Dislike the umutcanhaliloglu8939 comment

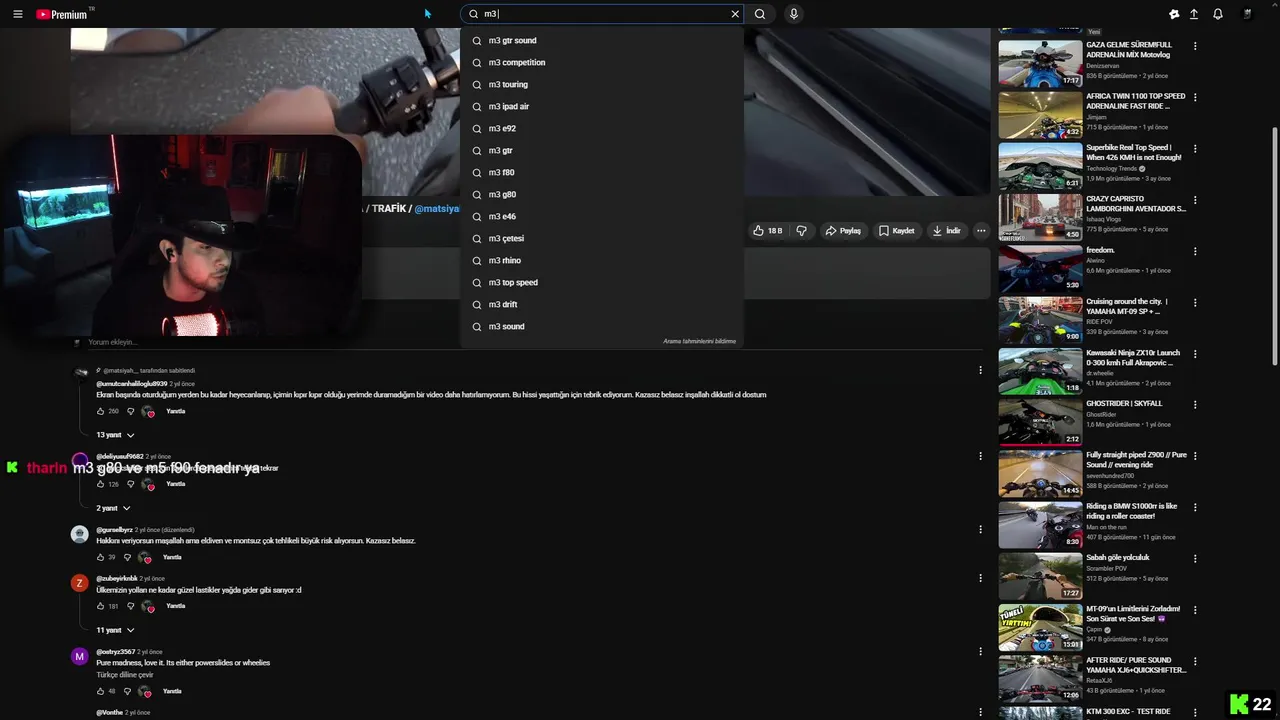point(130,411)
